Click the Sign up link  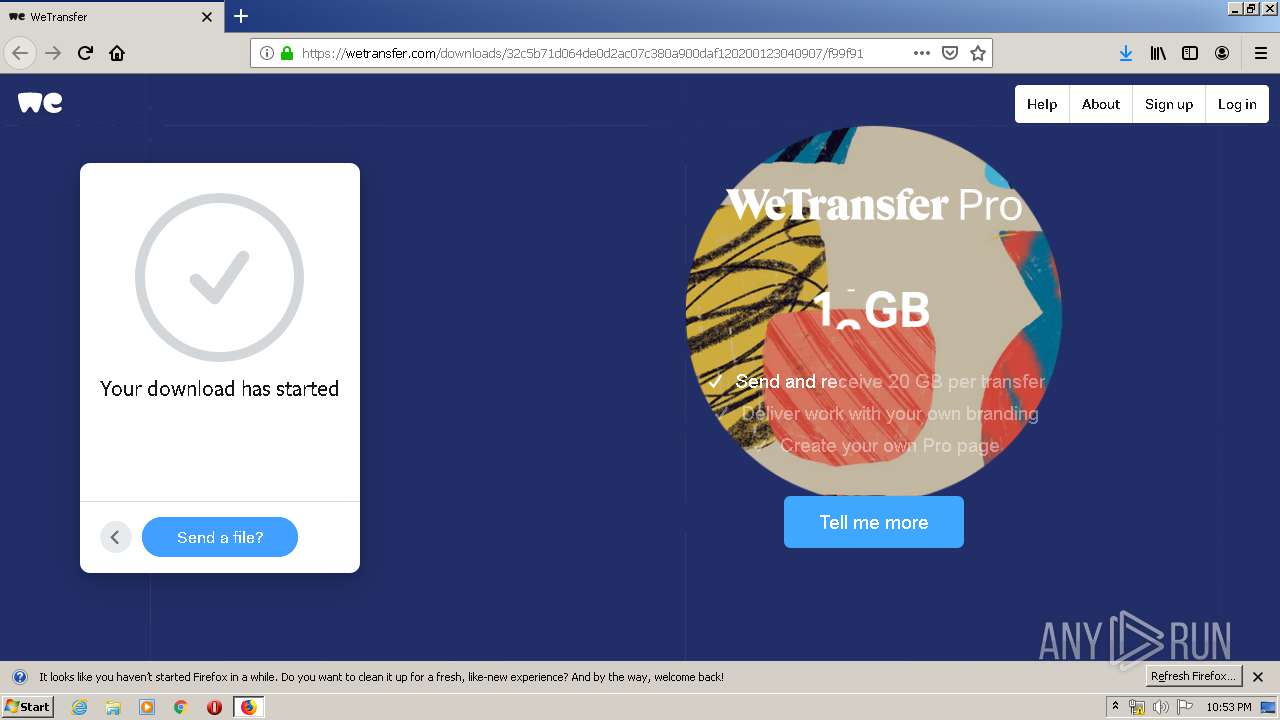(1169, 104)
